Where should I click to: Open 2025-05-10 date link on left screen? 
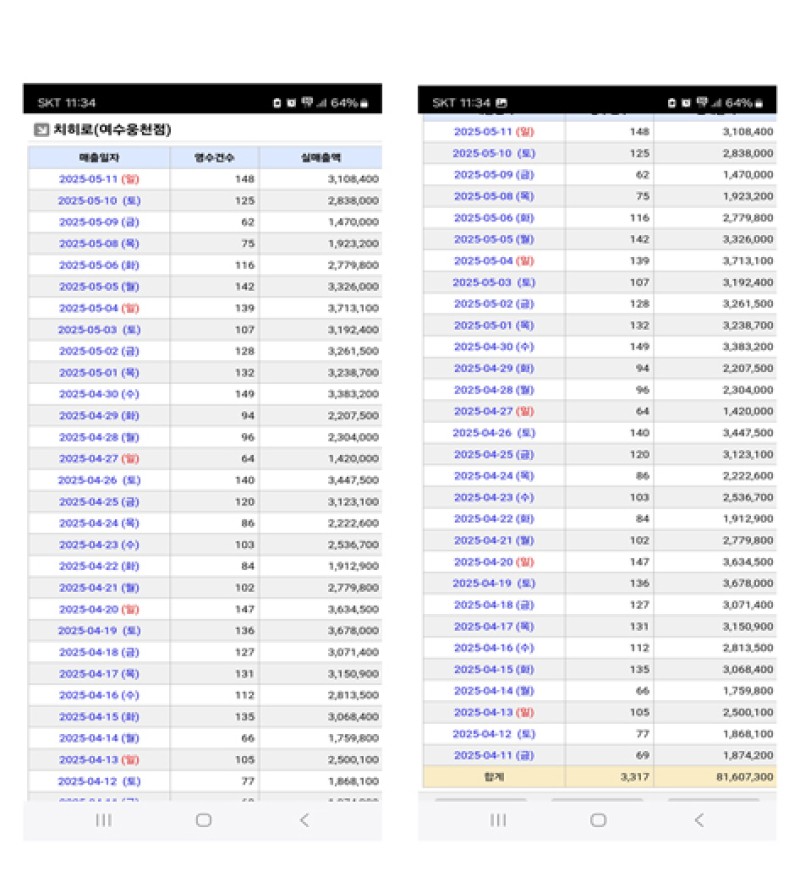[99, 200]
